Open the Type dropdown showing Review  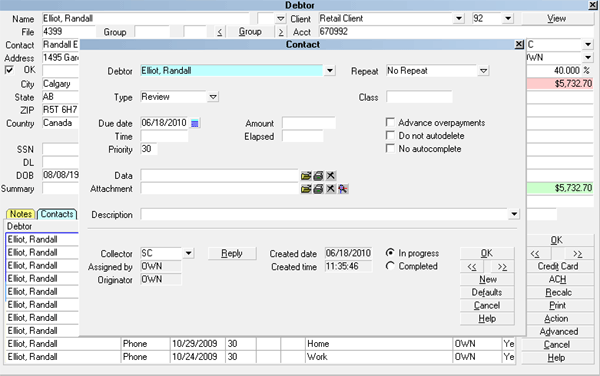pos(213,97)
